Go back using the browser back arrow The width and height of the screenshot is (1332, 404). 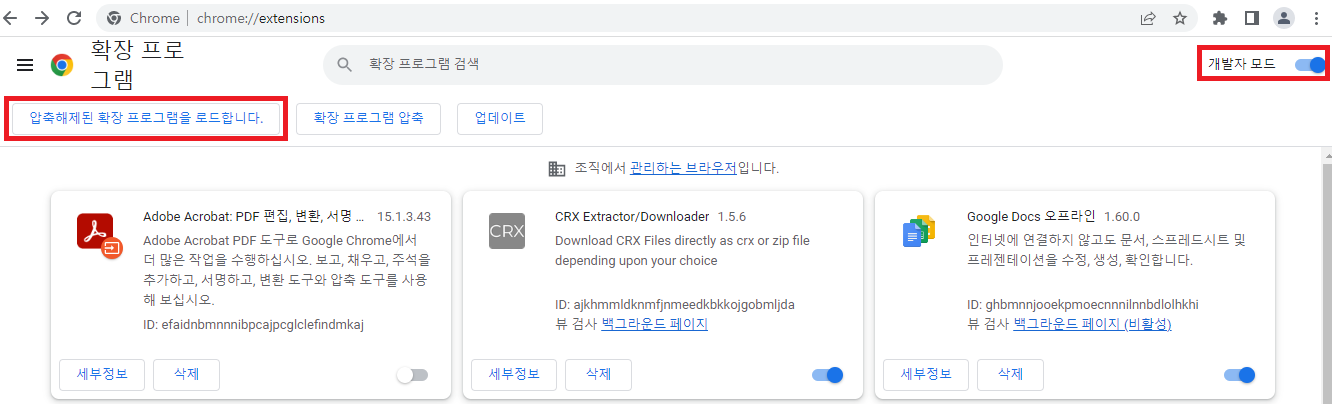coord(12,18)
